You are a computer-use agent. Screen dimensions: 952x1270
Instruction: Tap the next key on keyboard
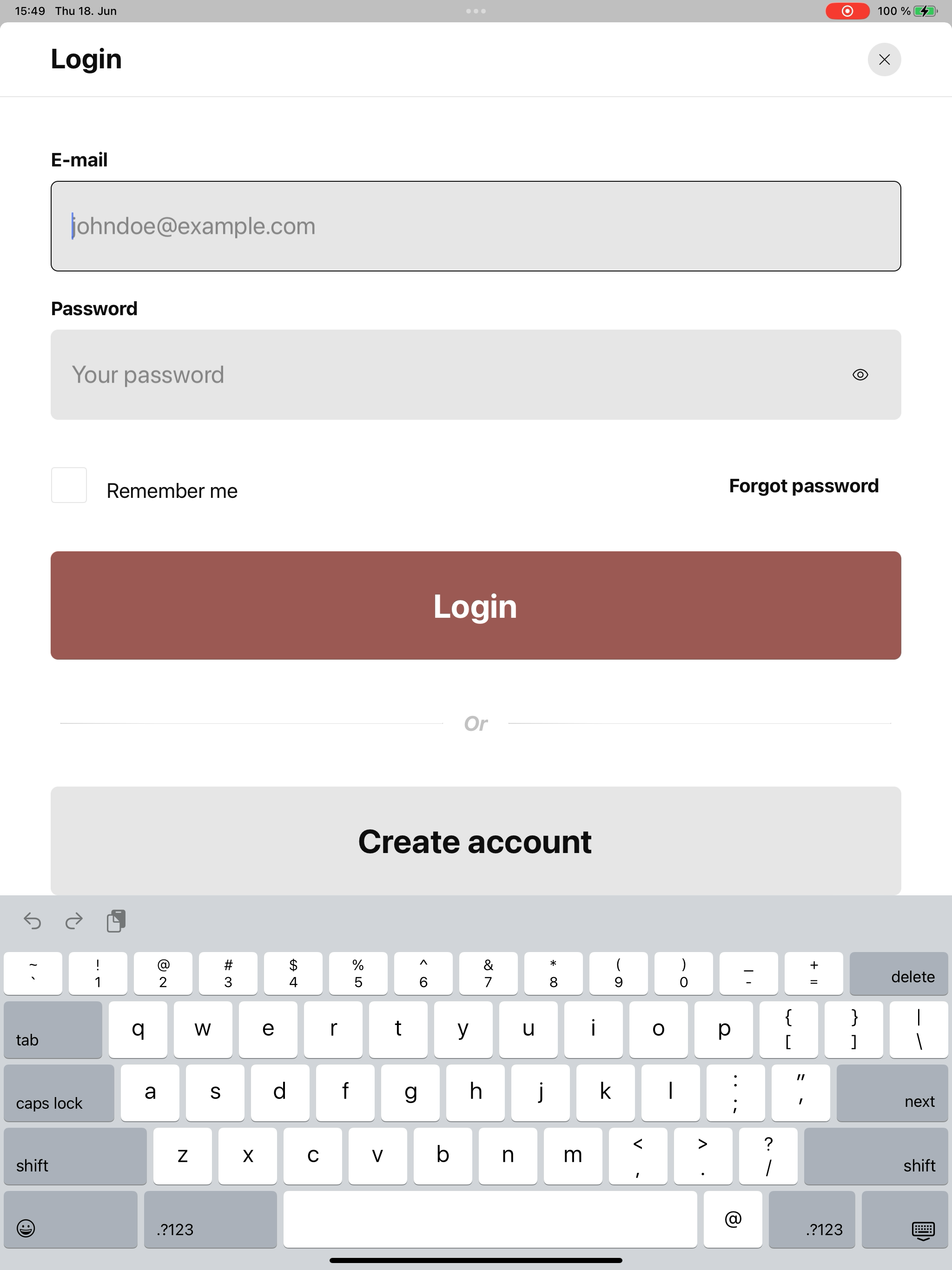coord(892,1093)
